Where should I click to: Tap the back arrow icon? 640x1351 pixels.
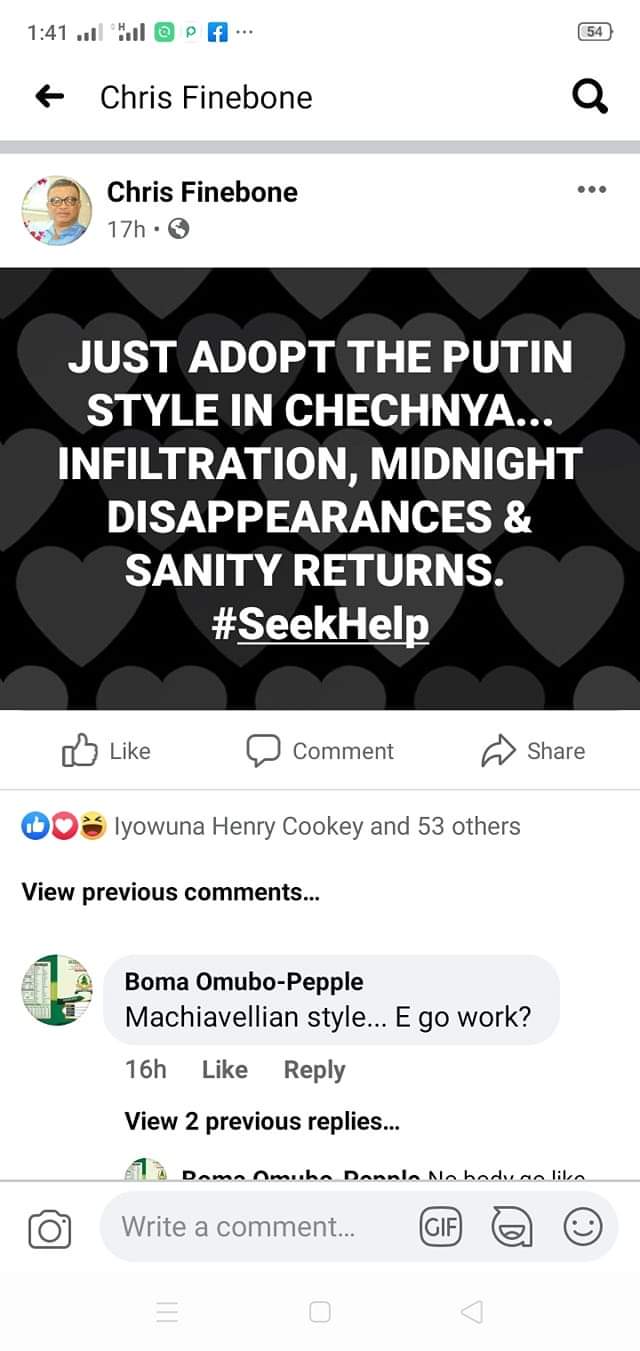coord(49,97)
